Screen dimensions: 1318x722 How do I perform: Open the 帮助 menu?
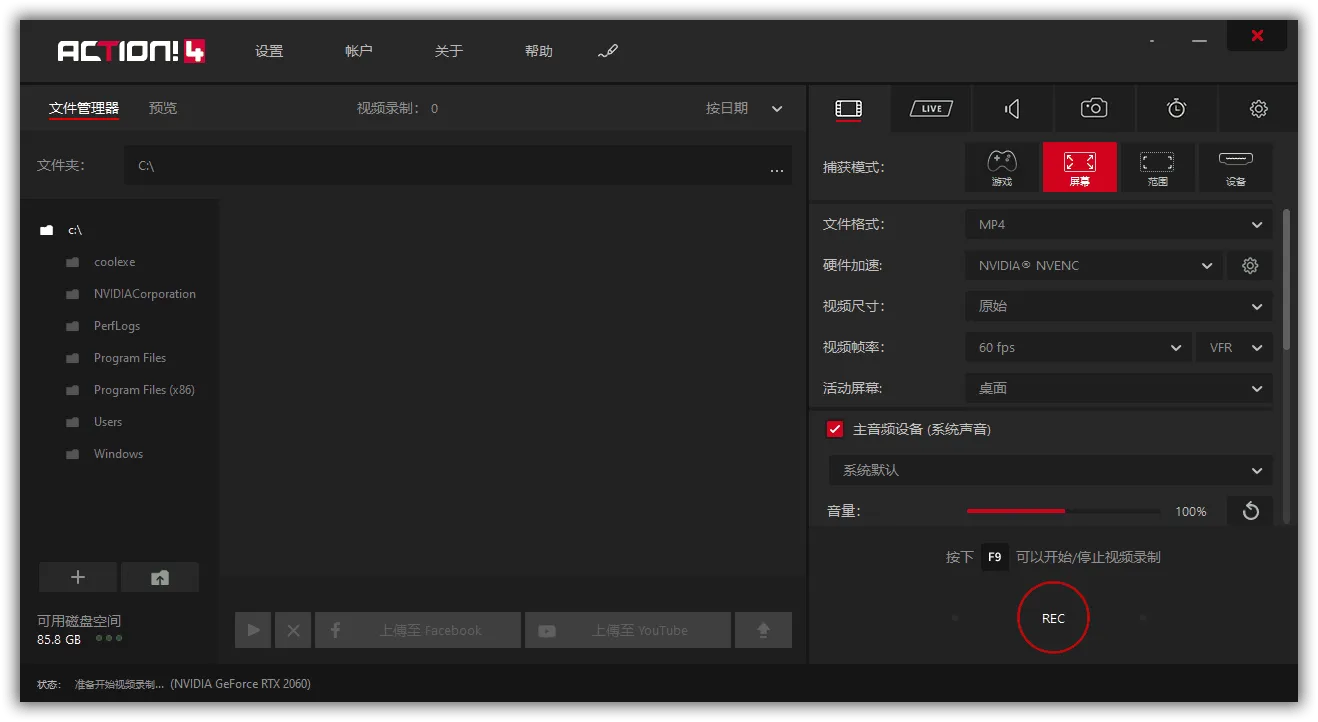point(539,51)
